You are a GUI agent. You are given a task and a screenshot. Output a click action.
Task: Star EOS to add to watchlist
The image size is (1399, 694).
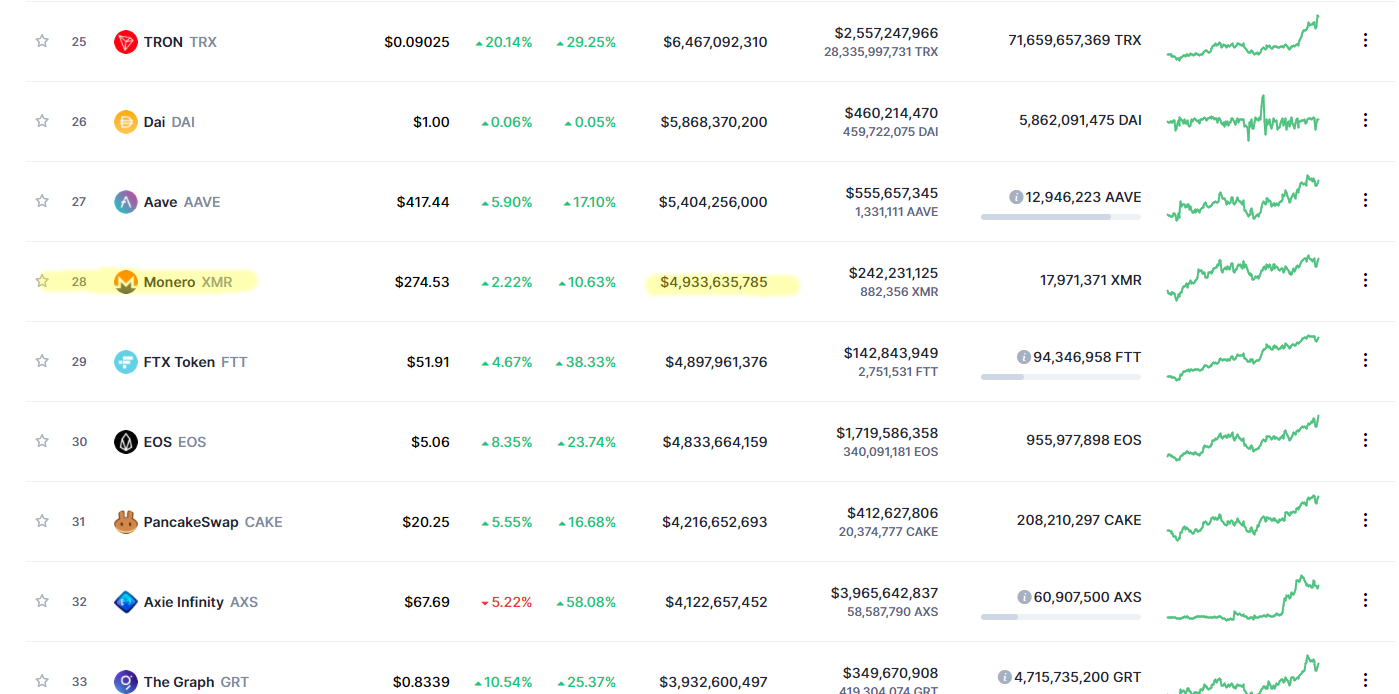click(42, 441)
